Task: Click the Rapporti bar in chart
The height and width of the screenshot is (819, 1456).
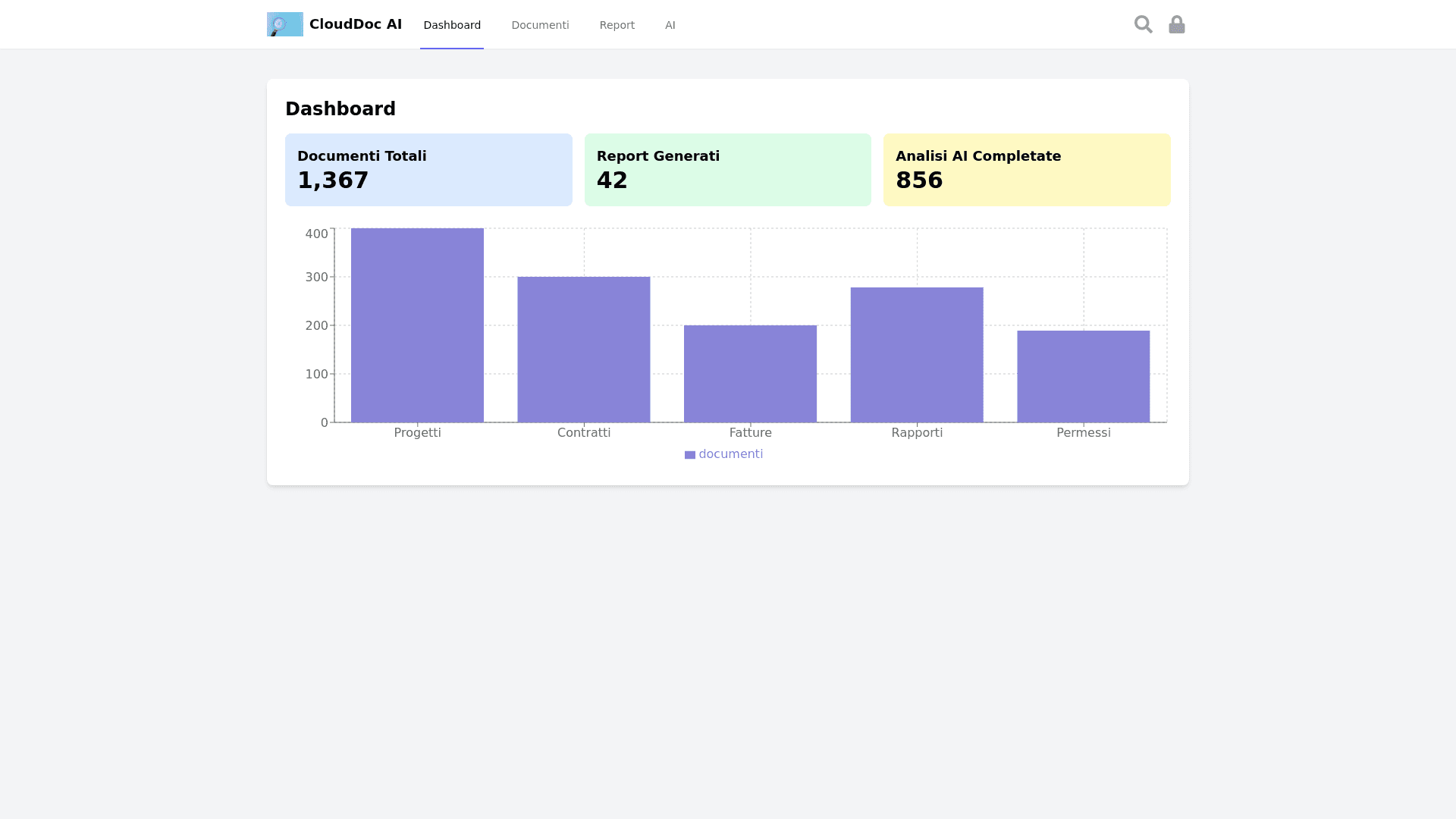Action: tap(916, 355)
